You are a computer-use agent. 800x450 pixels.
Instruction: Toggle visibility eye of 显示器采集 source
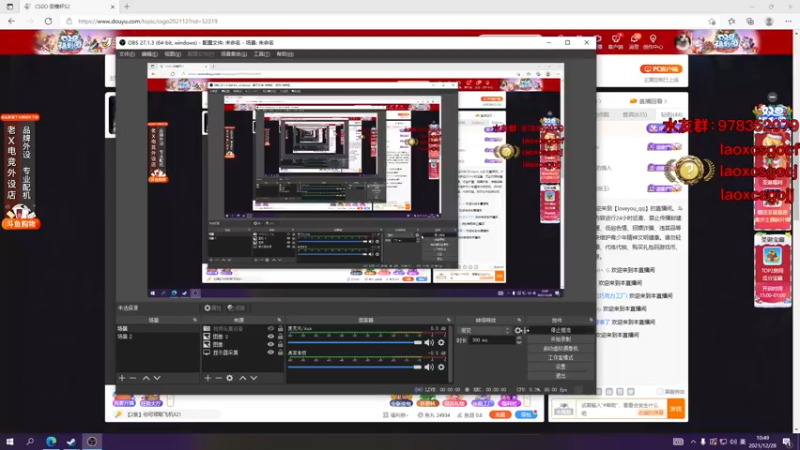pyautogui.click(x=271, y=353)
